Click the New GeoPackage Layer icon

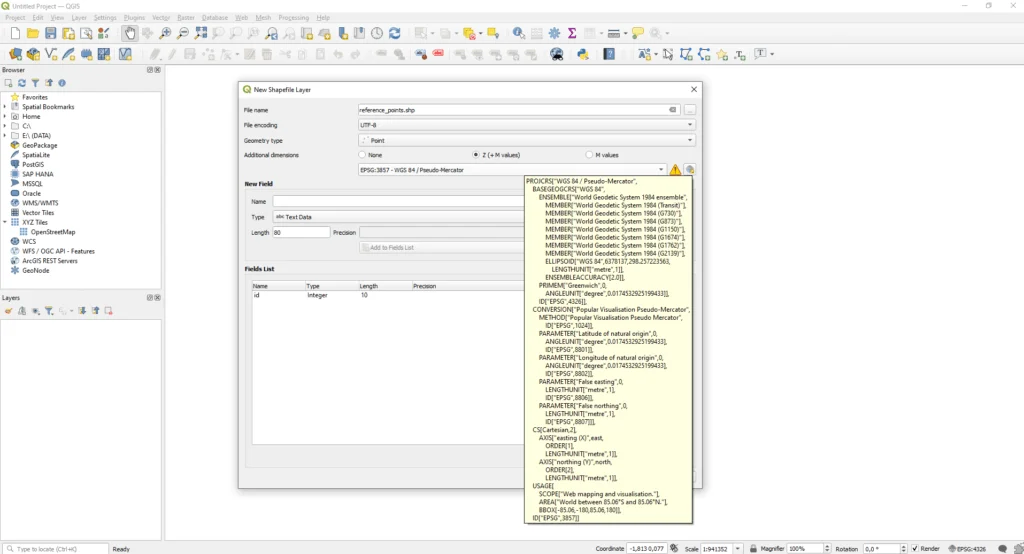(33, 54)
